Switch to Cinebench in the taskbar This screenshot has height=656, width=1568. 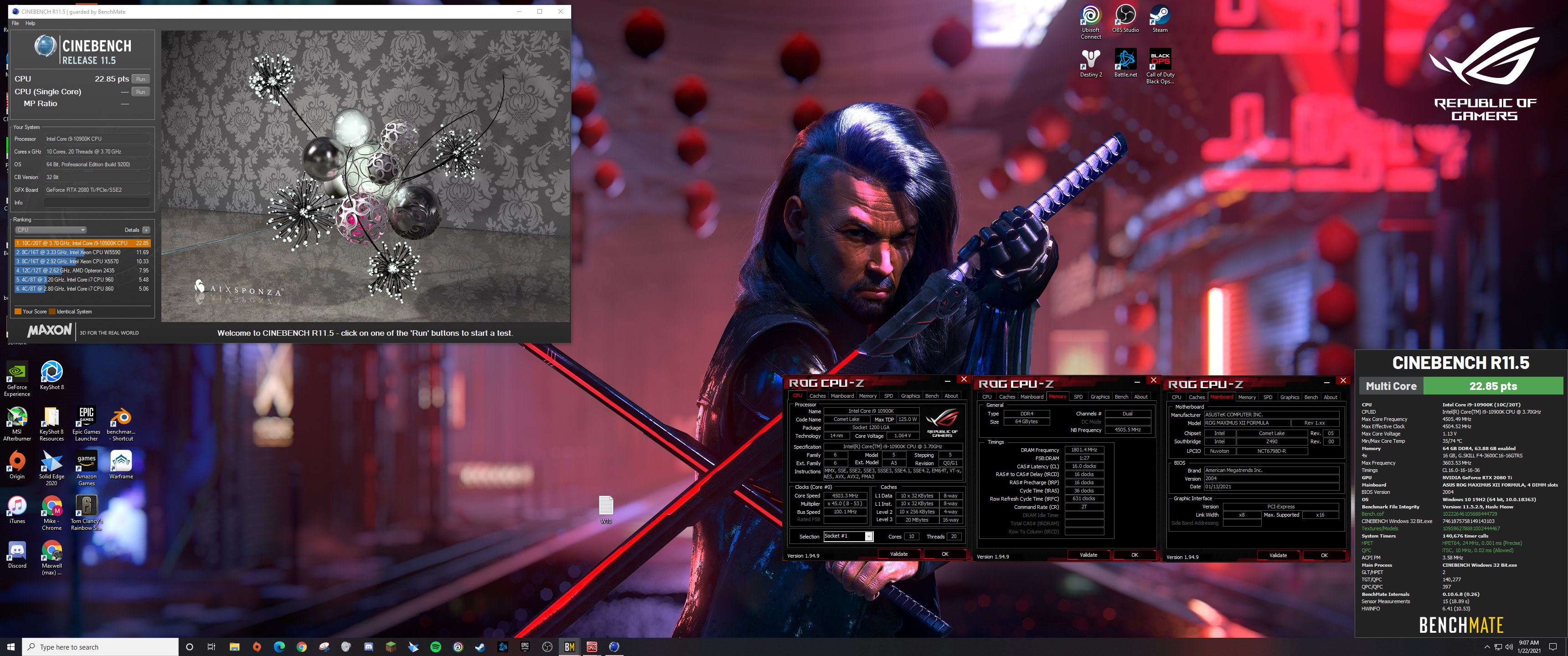(614, 647)
